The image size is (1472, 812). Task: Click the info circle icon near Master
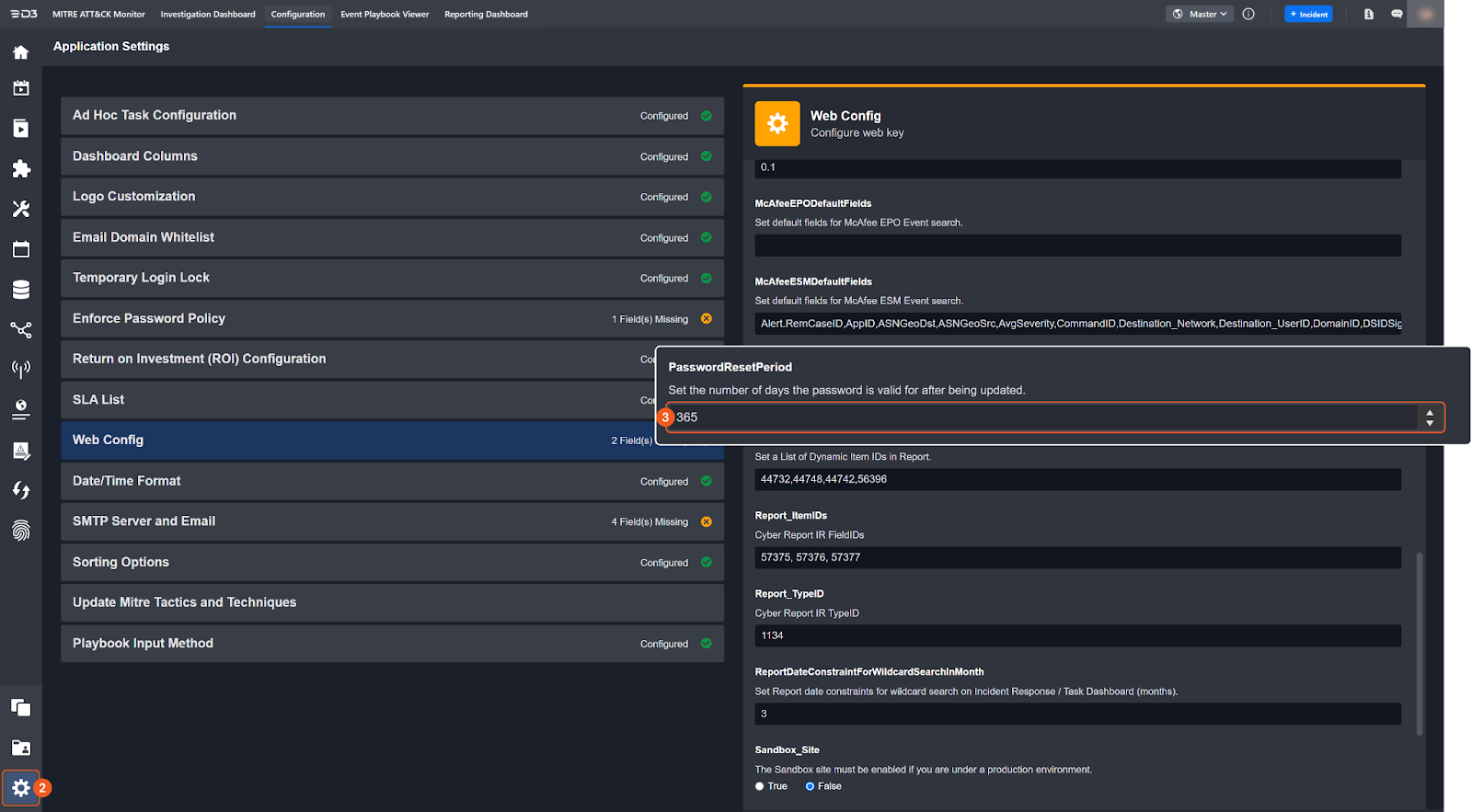coord(1248,14)
